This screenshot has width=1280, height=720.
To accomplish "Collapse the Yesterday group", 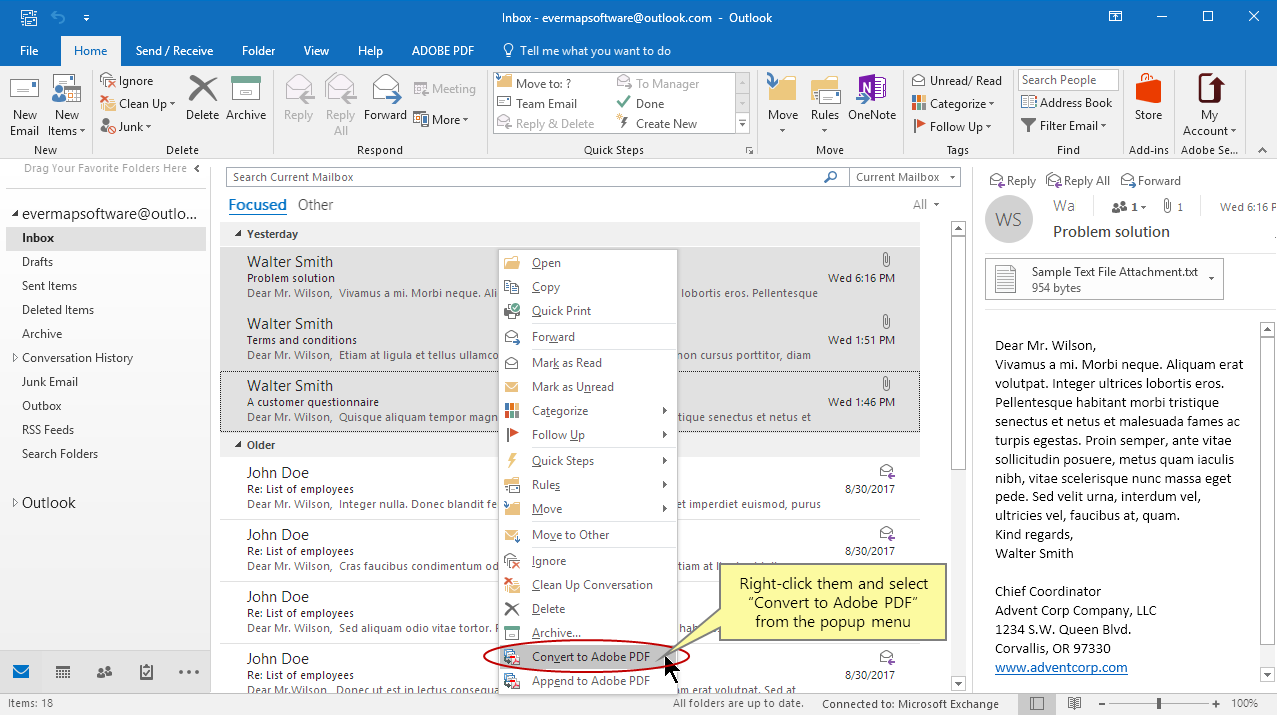I will [x=238, y=234].
